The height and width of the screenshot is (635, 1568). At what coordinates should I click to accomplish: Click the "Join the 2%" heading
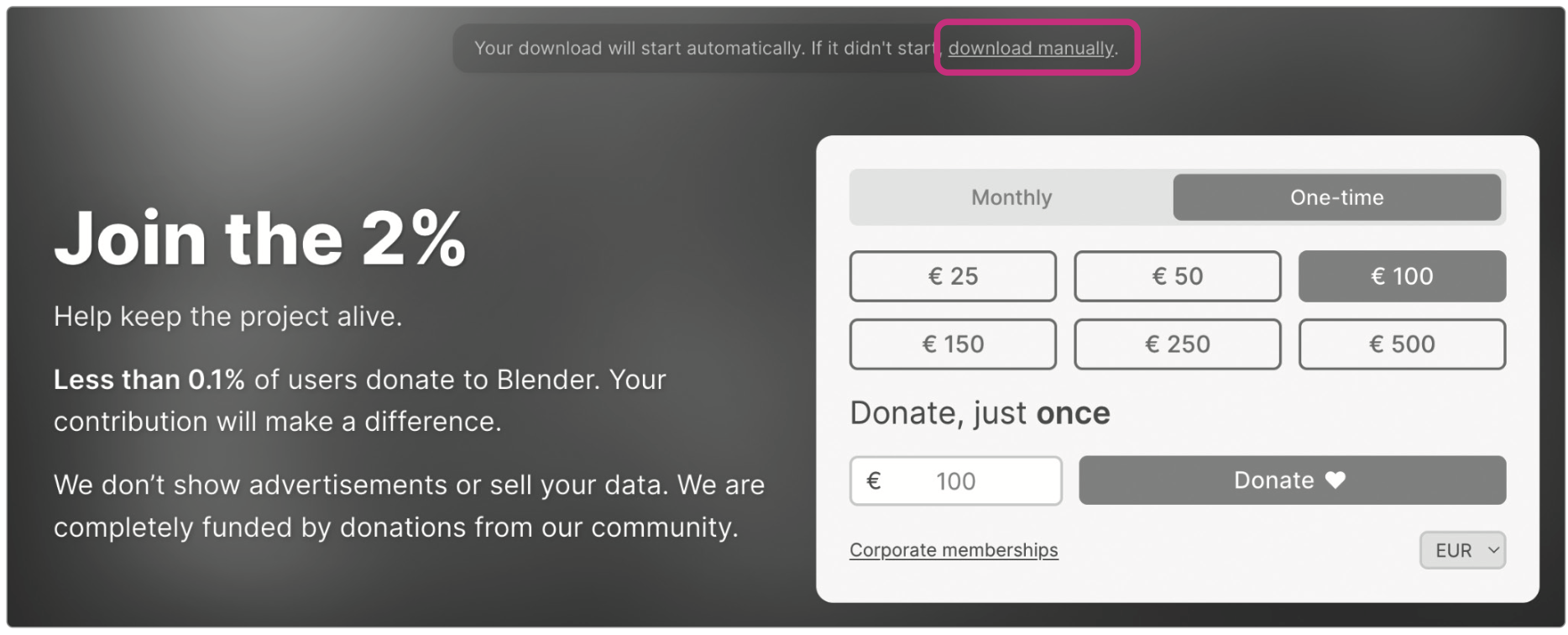(x=259, y=239)
